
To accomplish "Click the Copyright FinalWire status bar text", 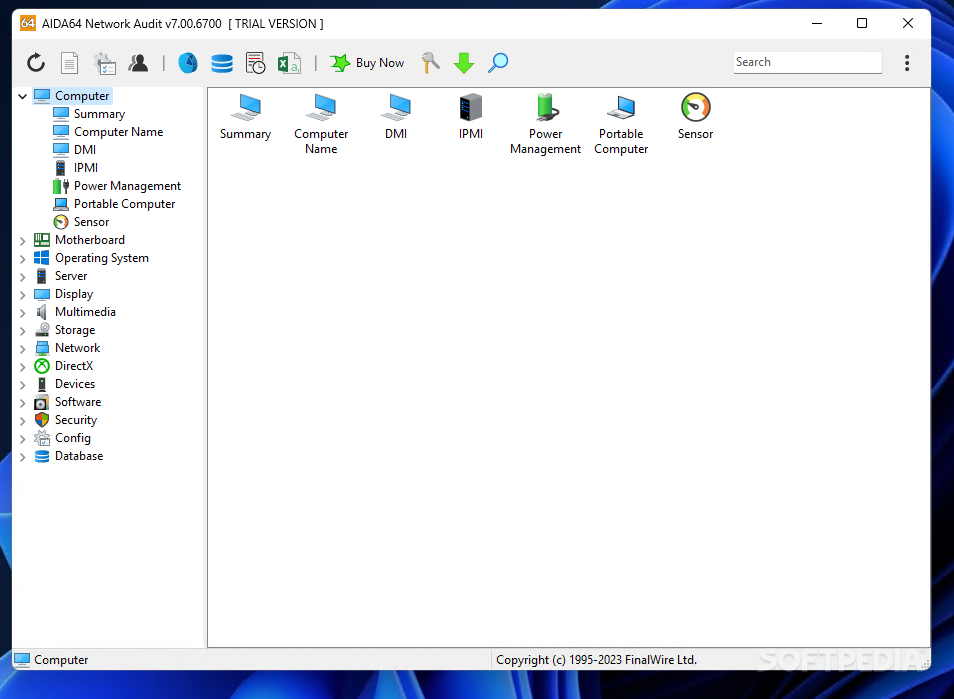I will [596, 660].
